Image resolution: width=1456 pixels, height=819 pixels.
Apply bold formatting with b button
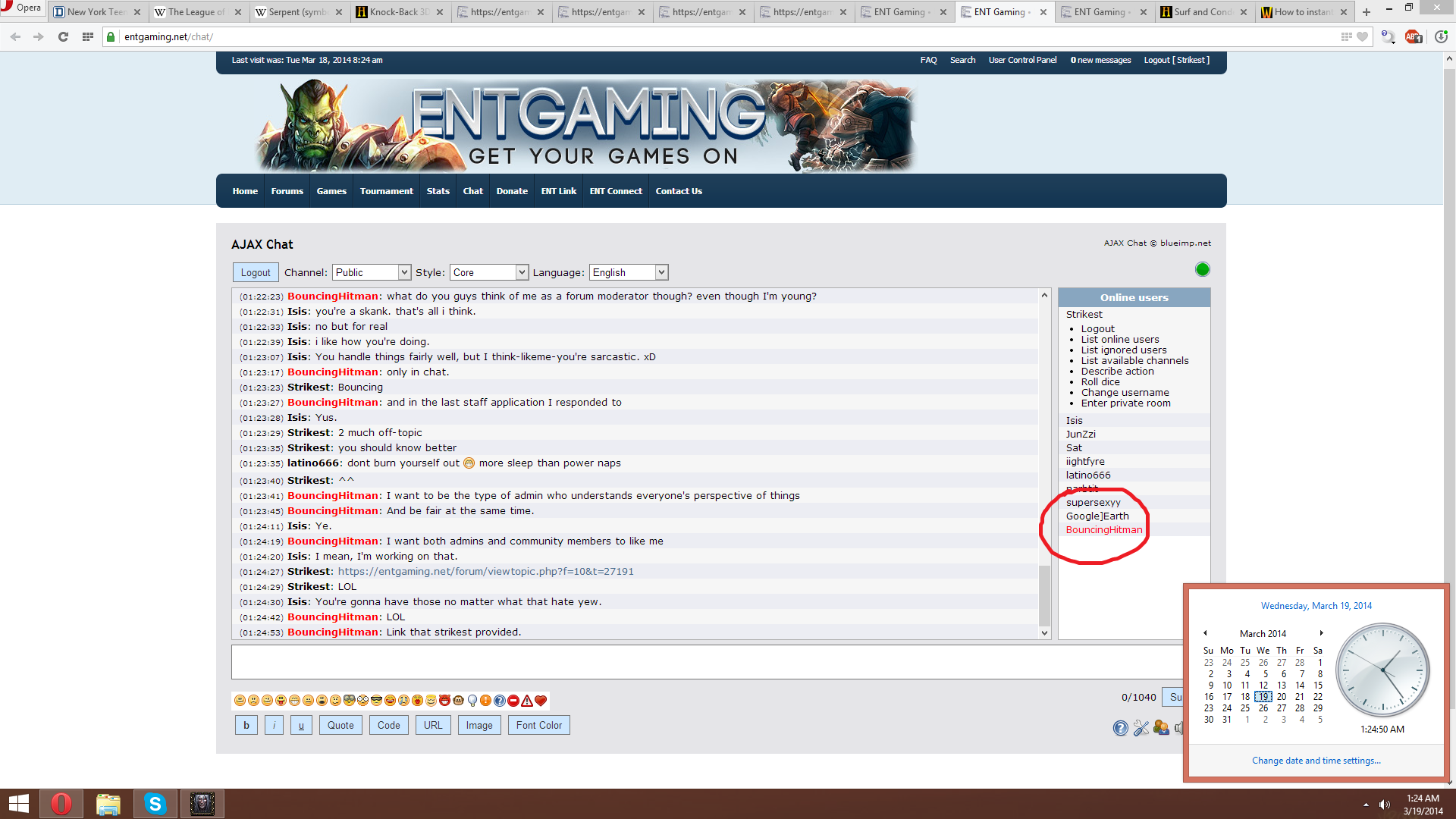[246, 726]
